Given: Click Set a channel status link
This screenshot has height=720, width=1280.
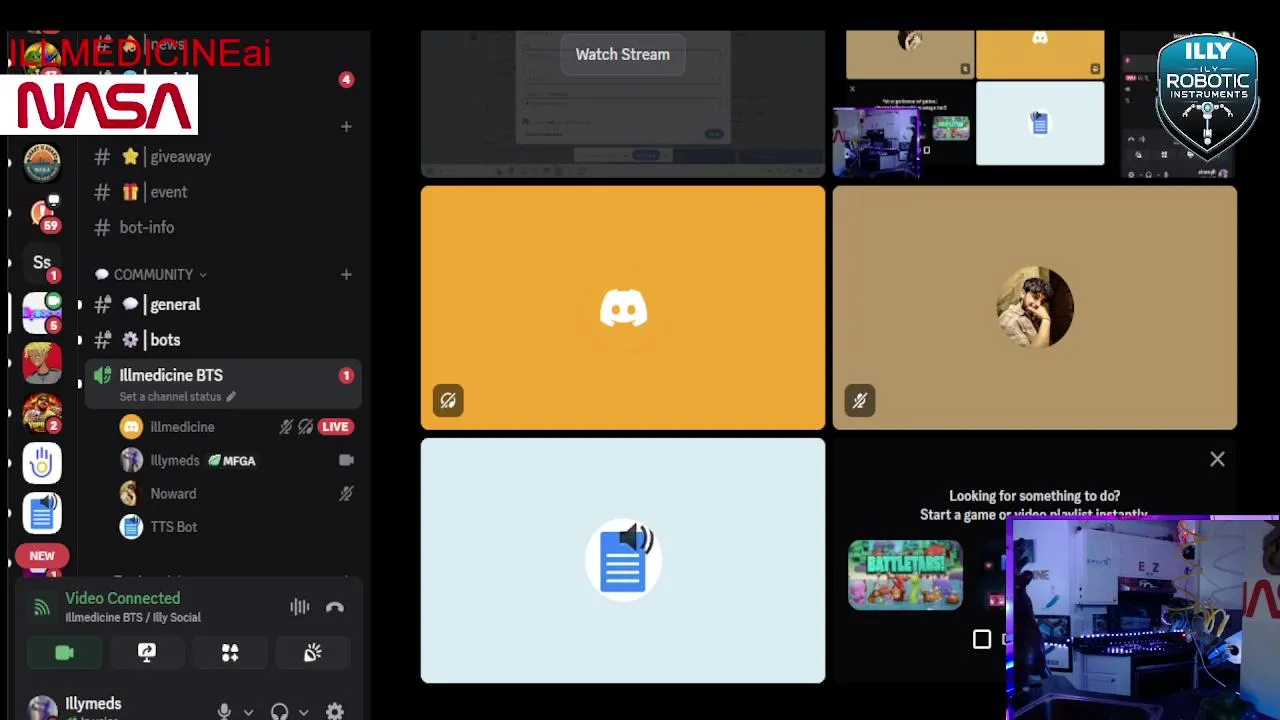Looking at the screenshot, I should (x=170, y=397).
